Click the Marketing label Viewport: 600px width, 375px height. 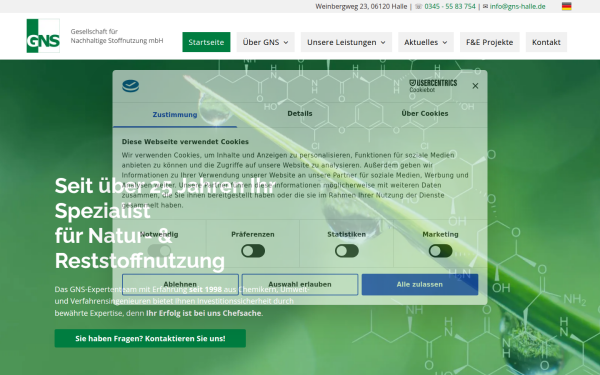pos(440,234)
